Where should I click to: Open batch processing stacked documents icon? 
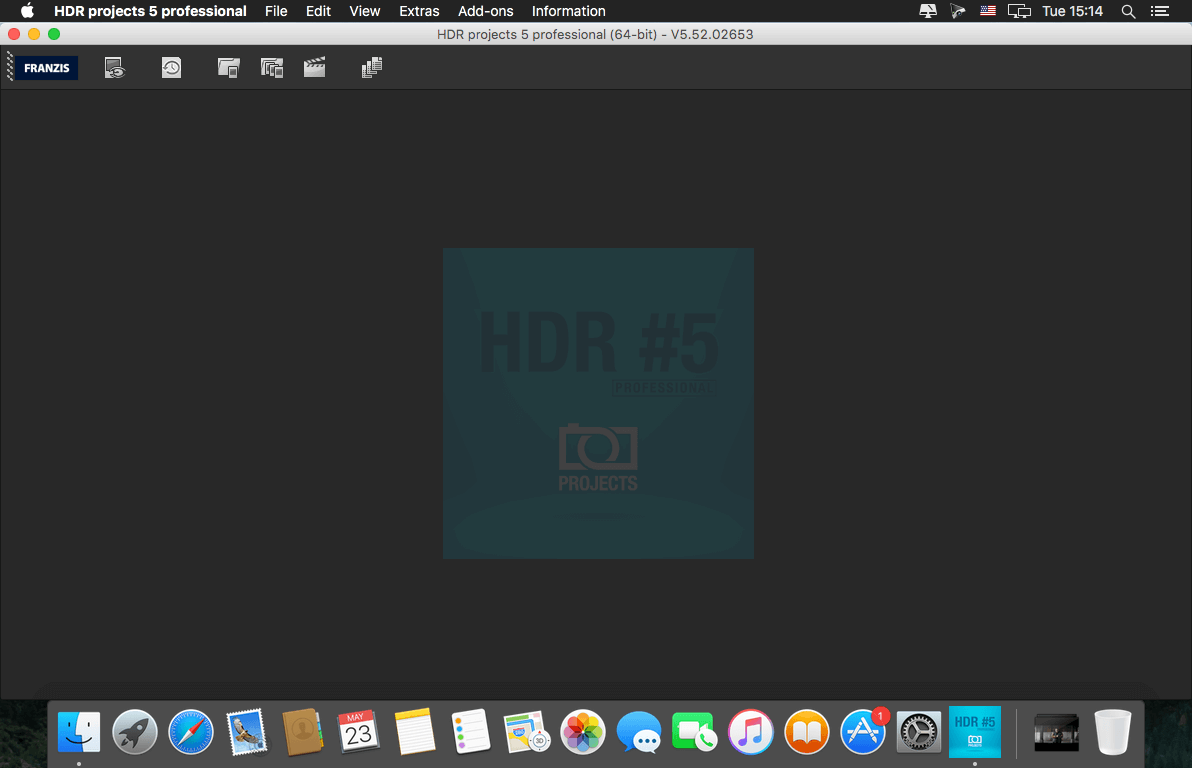pyautogui.click(x=372, y=68)
